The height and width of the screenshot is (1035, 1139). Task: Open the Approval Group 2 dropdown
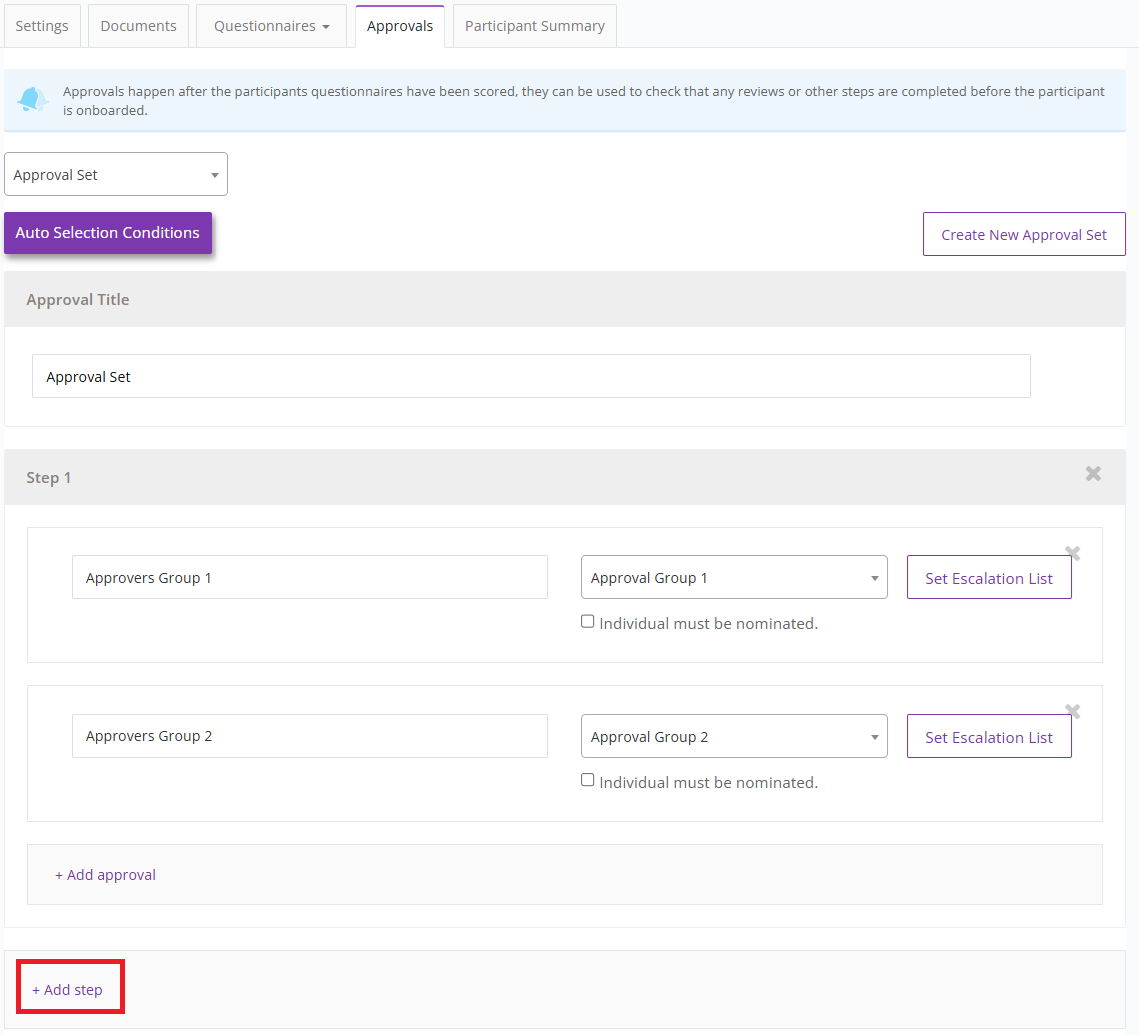point(734,736)
